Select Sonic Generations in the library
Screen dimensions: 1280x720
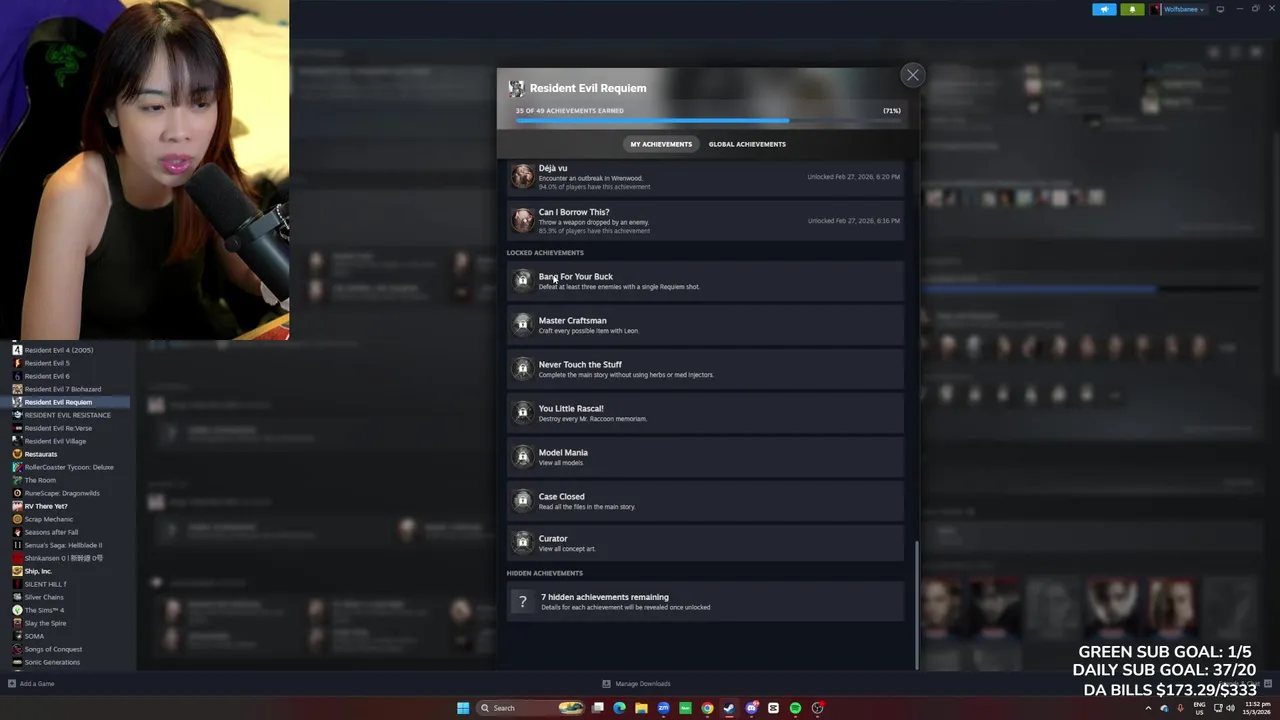(x=52, y=662)
